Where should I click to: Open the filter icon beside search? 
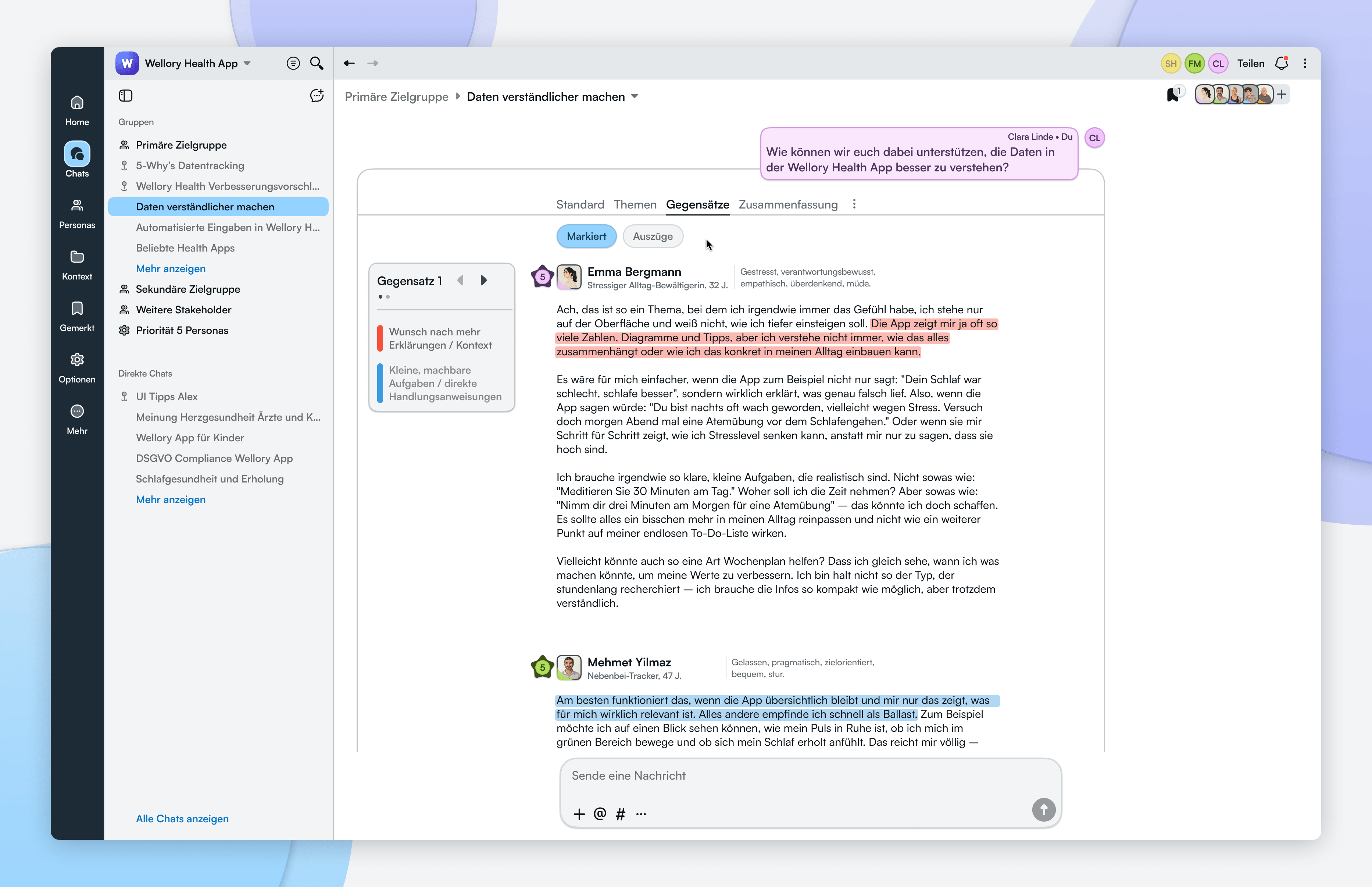293,63
